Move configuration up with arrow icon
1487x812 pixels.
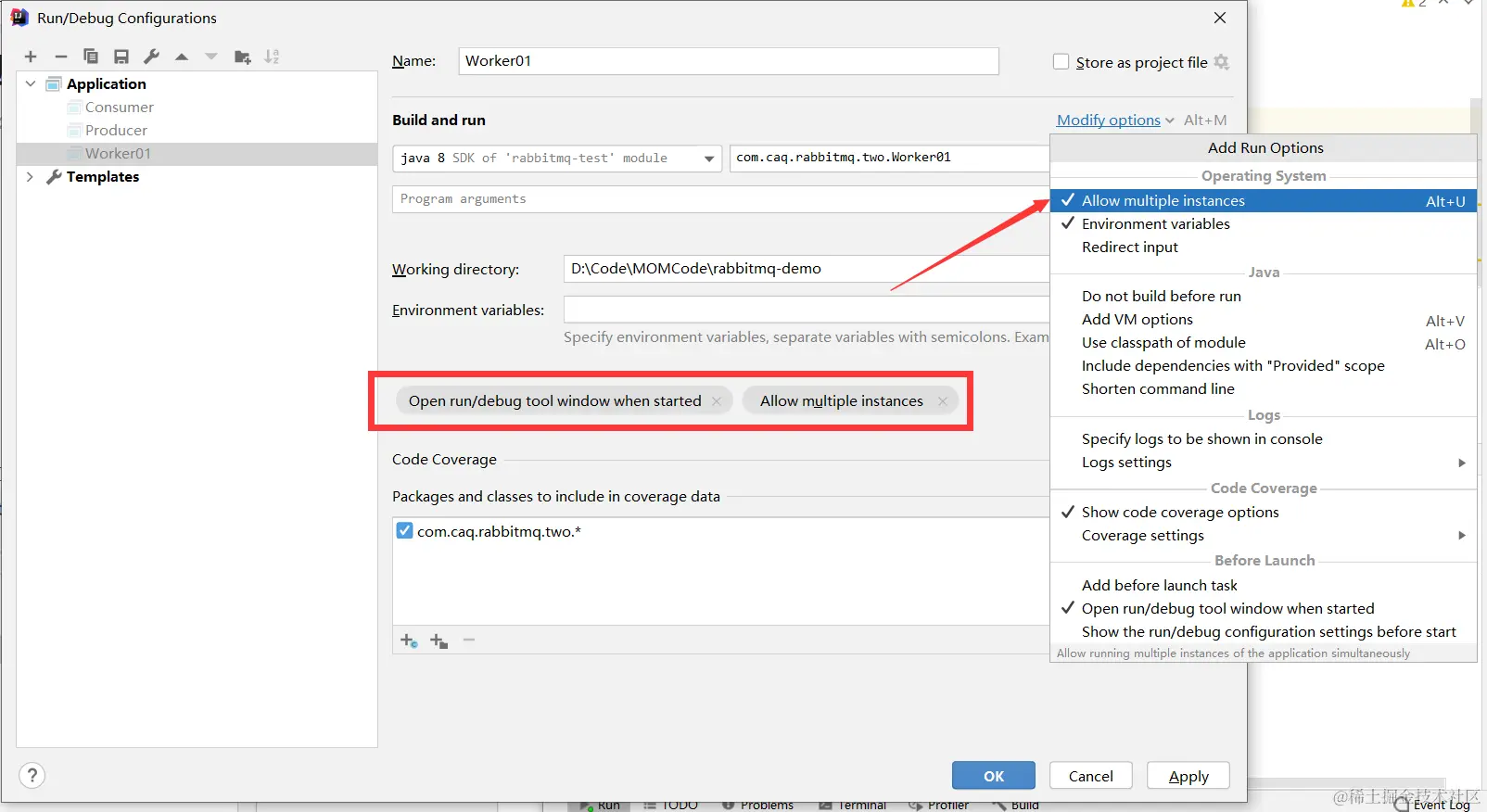[x=182, y=57]
